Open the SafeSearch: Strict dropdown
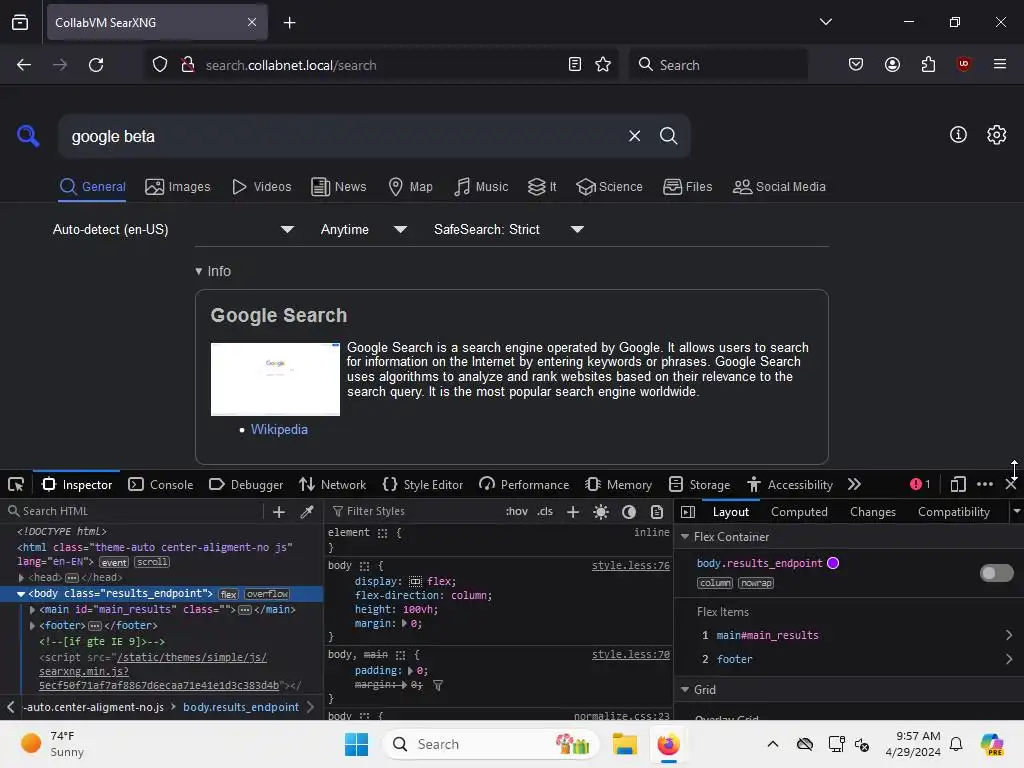Screen dimensions: 1024x768 [509, 229]
